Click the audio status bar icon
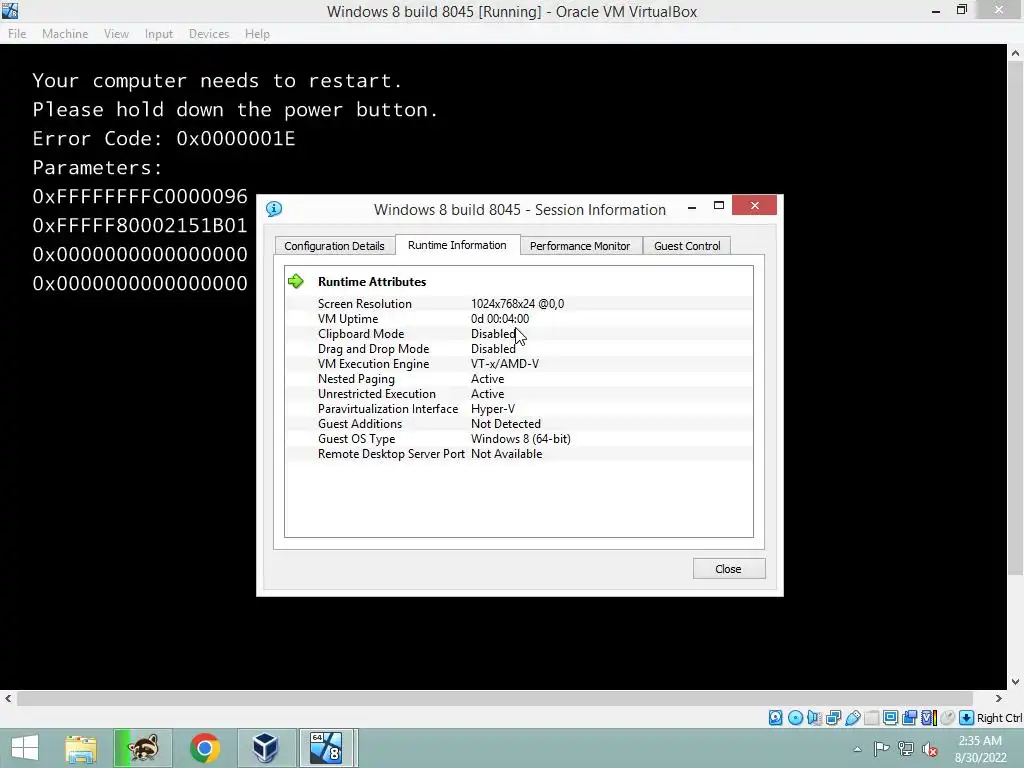This screenshot has width=1024, height=768. tap(814, 718)
